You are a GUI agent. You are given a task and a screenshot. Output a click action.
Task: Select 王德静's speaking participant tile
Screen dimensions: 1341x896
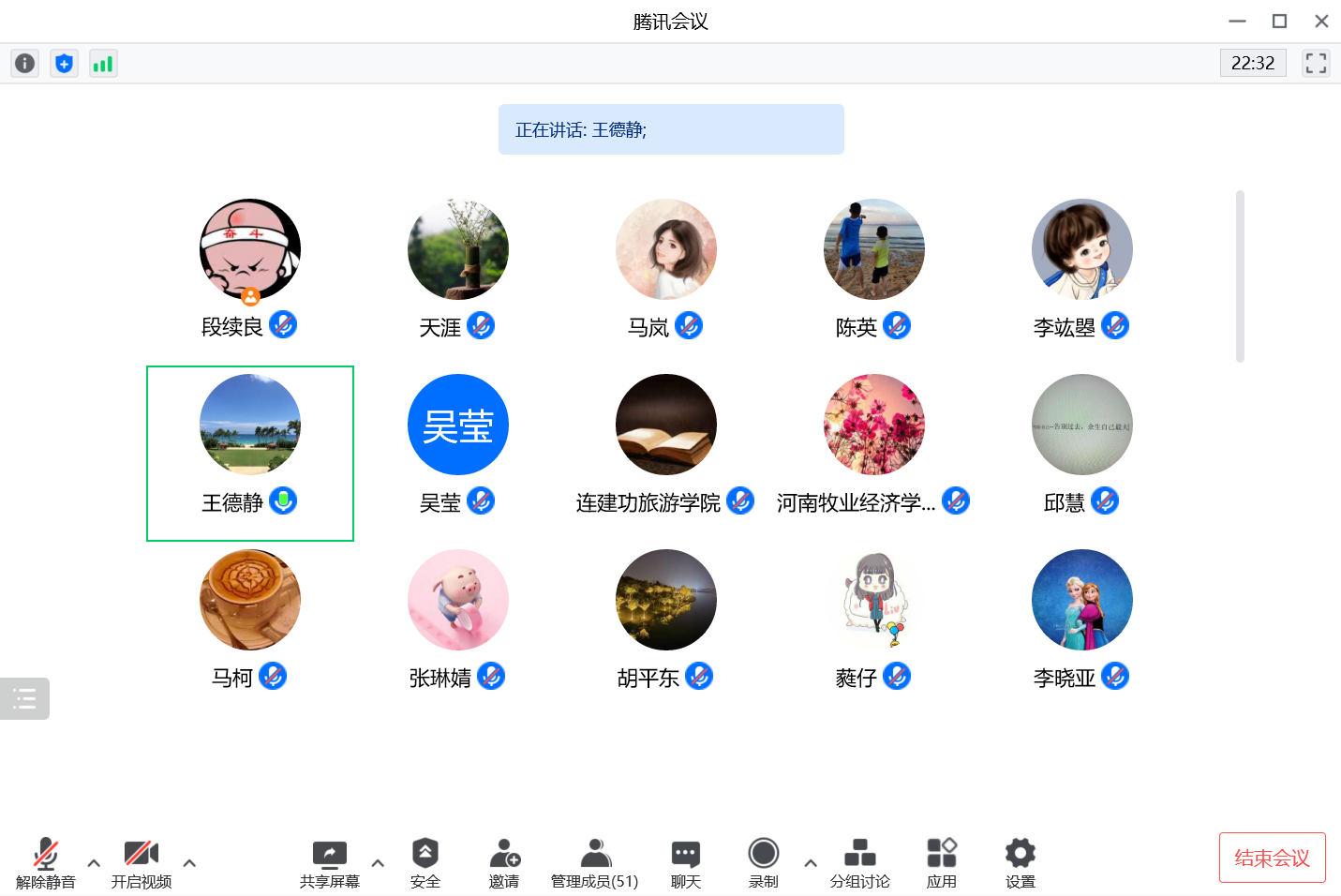(x=250, y=454)
